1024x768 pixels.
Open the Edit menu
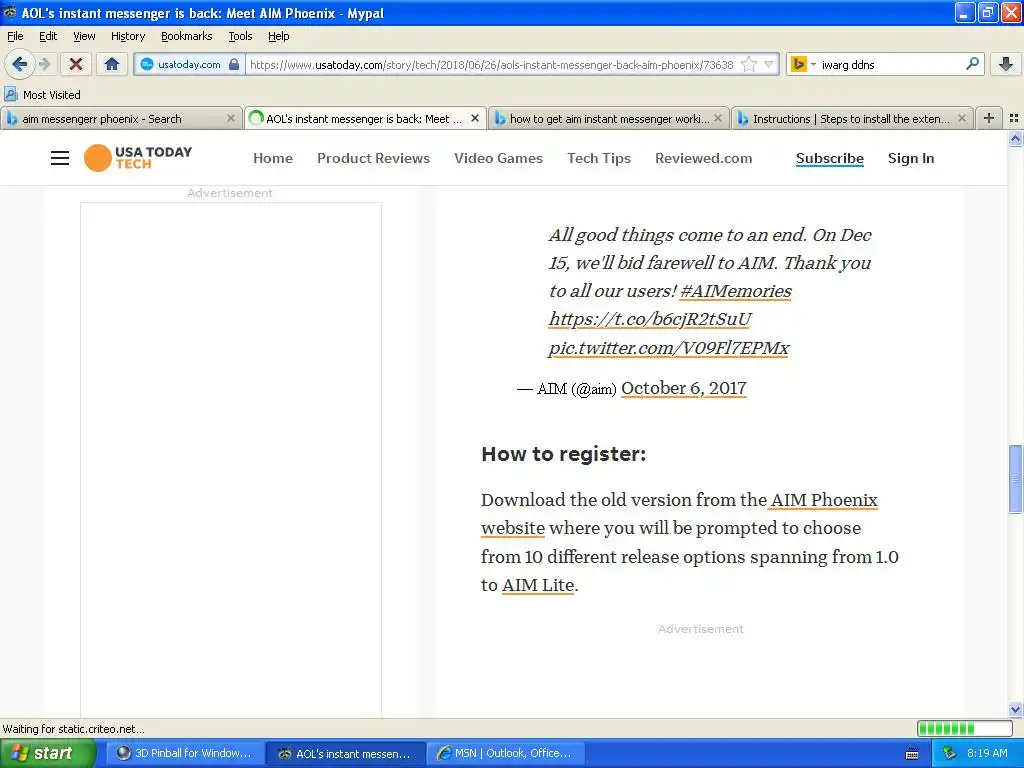48,36
